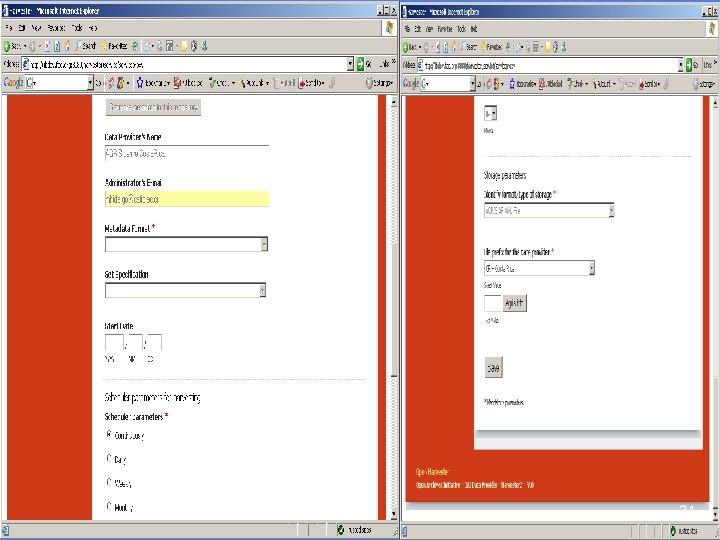Open Google toolbar Settings in left window
This screenshot has height=540, width=720.
coord(379,83)
